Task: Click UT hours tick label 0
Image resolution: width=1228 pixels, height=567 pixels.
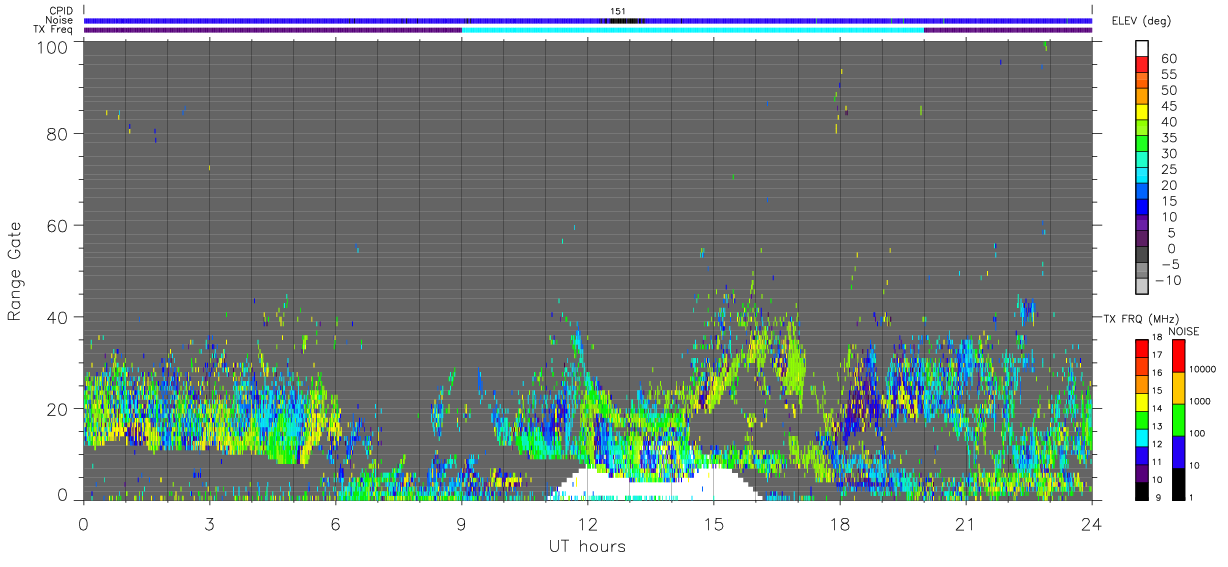Action: [83, 523]
